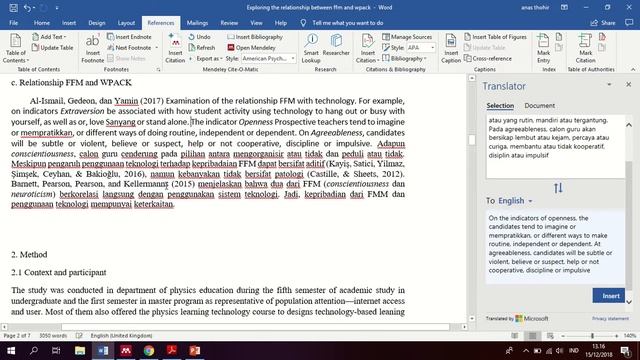Screen dimensions: 640x360
Task: Insert a footnote with the ab icon
Action: [93, 48]
